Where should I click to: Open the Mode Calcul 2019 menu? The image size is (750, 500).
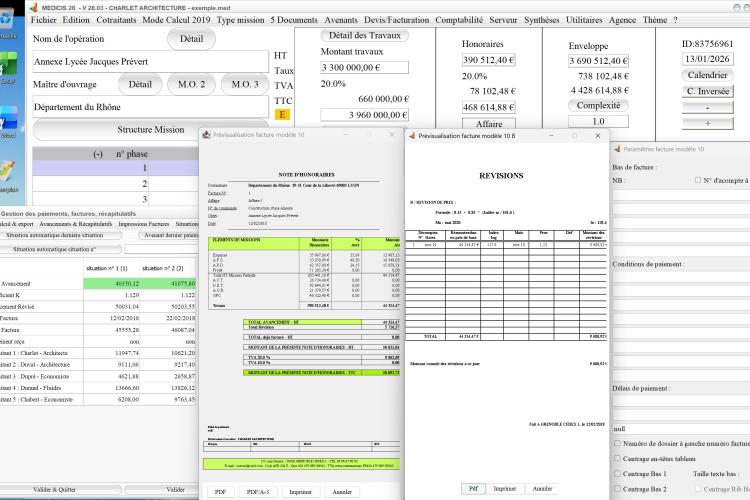coord(176,20)
